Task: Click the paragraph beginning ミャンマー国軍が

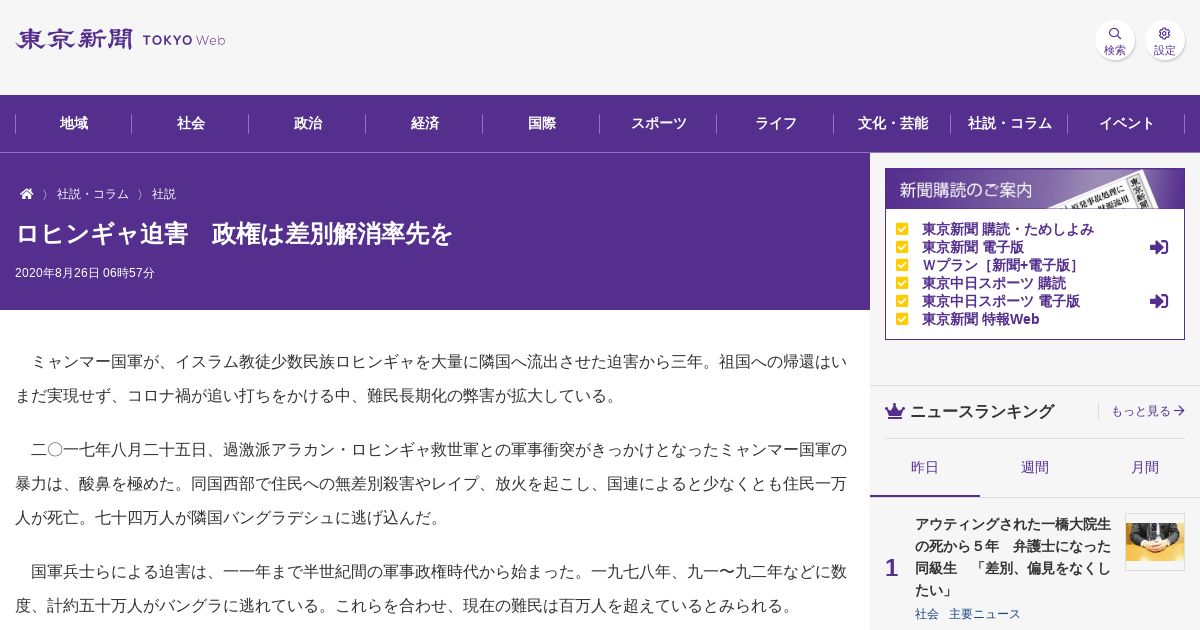Action: click(x=431, y=379)
